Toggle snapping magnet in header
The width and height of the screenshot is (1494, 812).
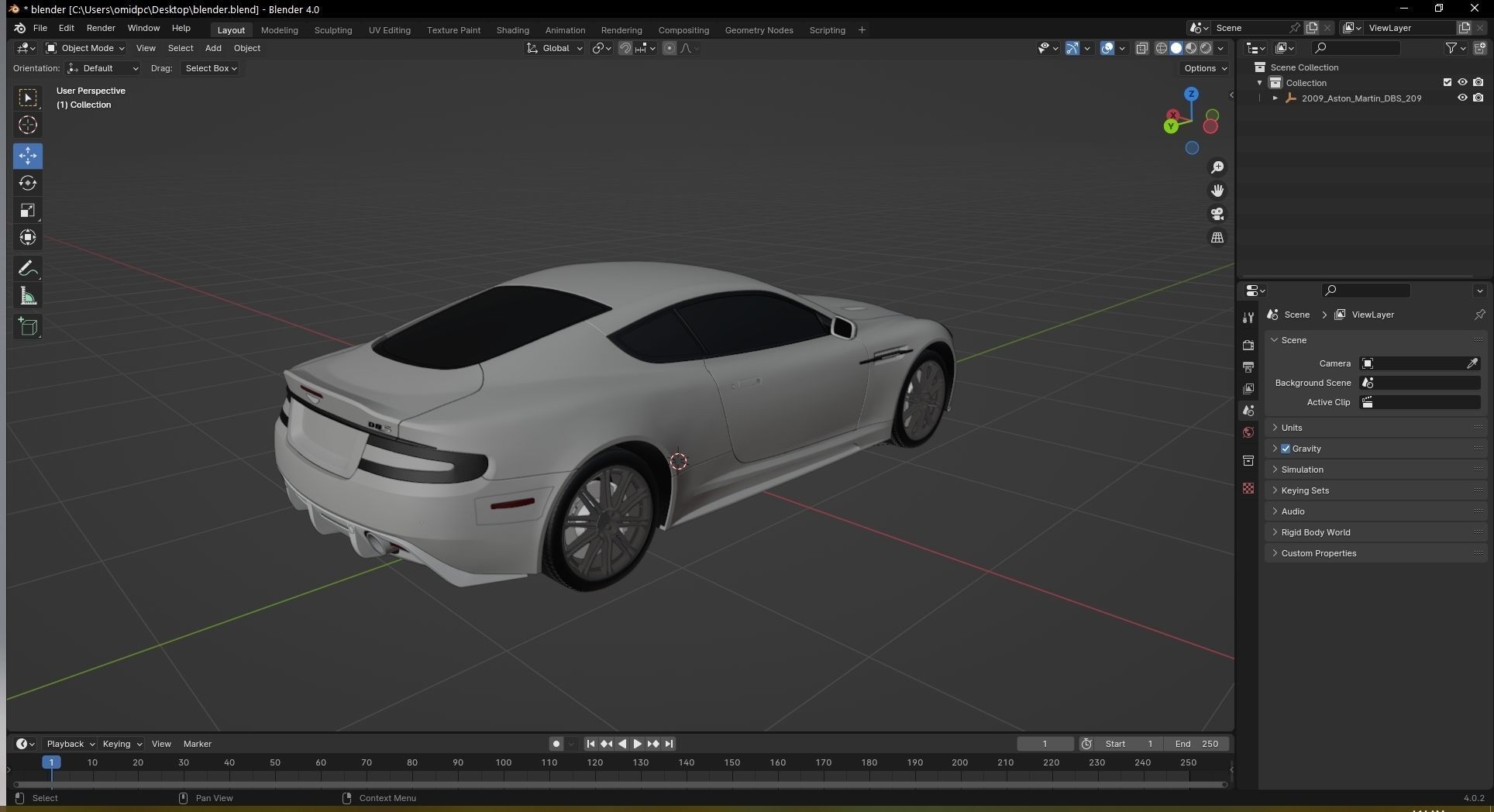[625, 48]
